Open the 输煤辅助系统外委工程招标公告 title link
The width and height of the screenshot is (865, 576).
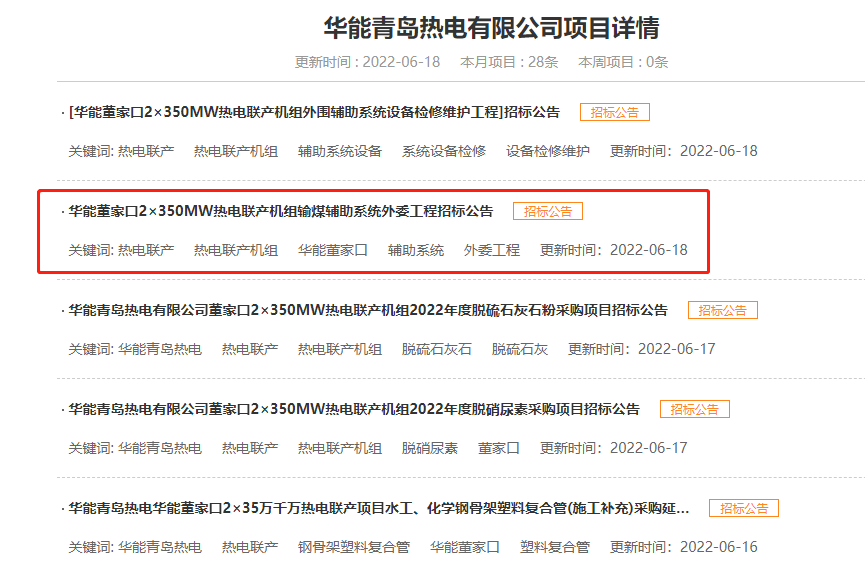click(280, 211)
